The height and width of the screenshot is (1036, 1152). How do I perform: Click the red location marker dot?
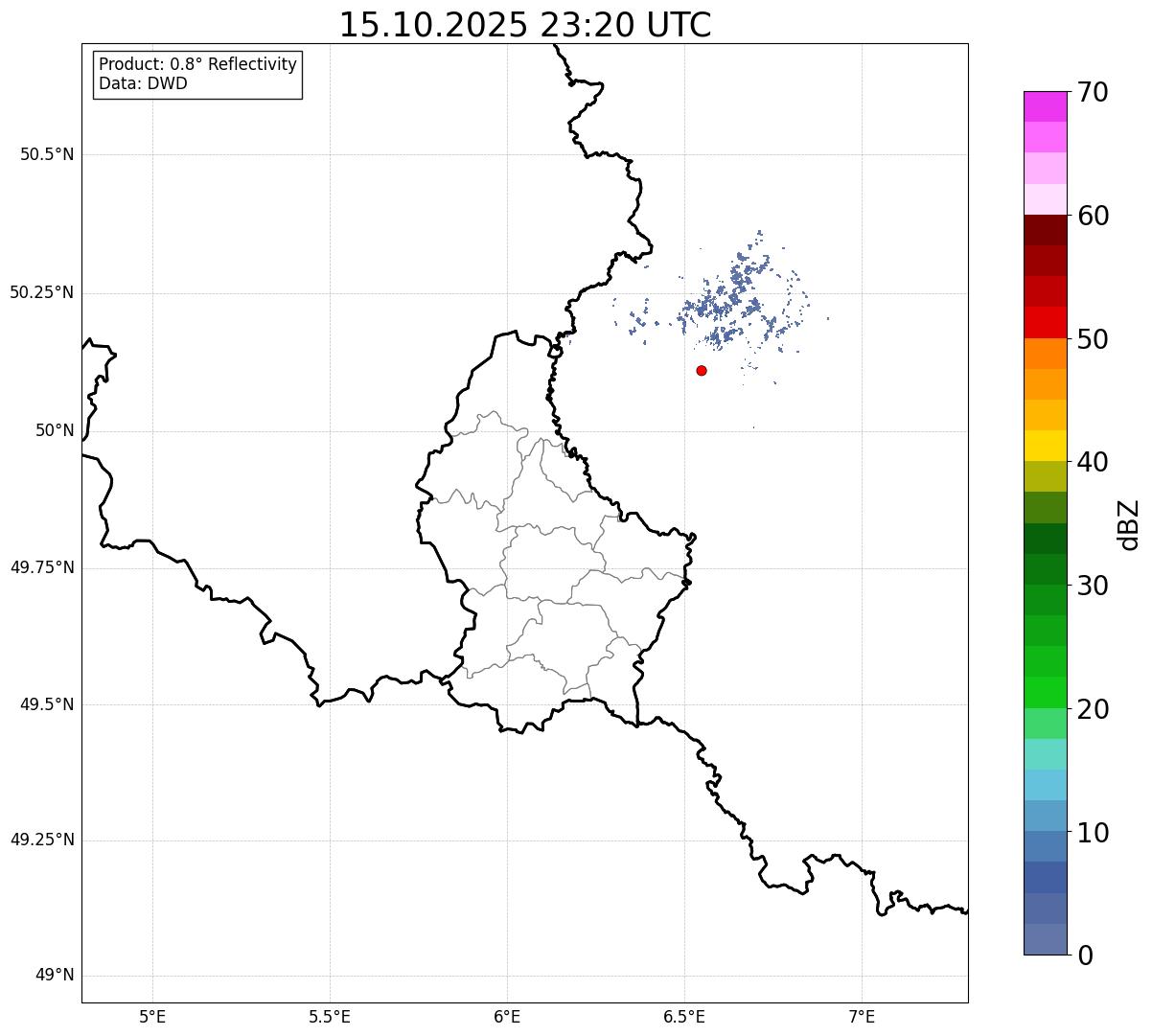point(702,370)
